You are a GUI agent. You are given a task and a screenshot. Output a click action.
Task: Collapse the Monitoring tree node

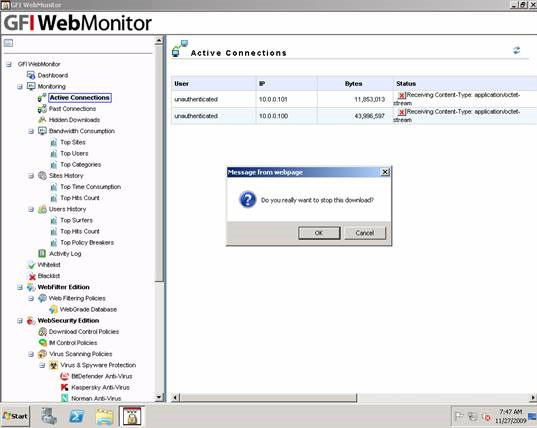pyautogui.click(x=20, y=87)
